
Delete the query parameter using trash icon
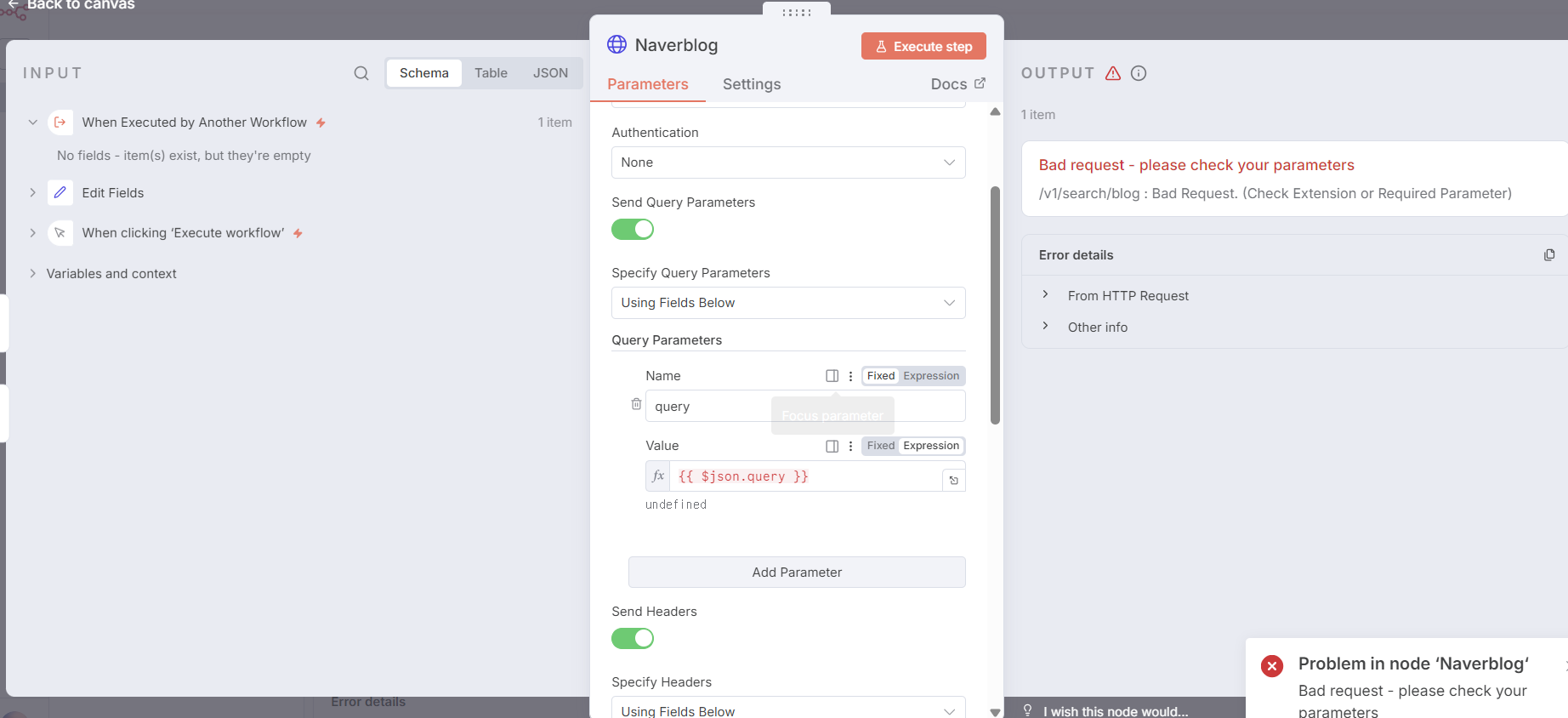click(636, 404)
